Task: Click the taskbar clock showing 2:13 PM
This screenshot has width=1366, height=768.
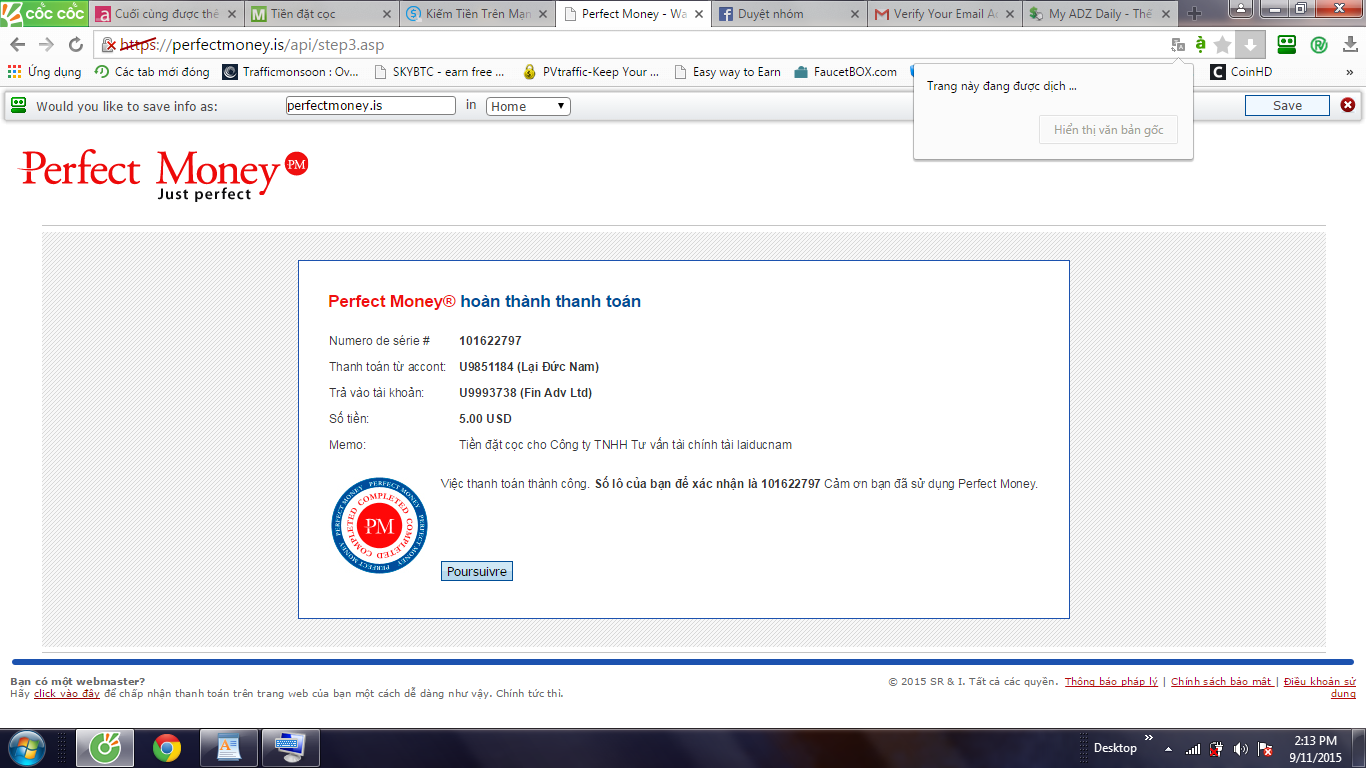Action: pyautogui.click(x=1315, y=749)
